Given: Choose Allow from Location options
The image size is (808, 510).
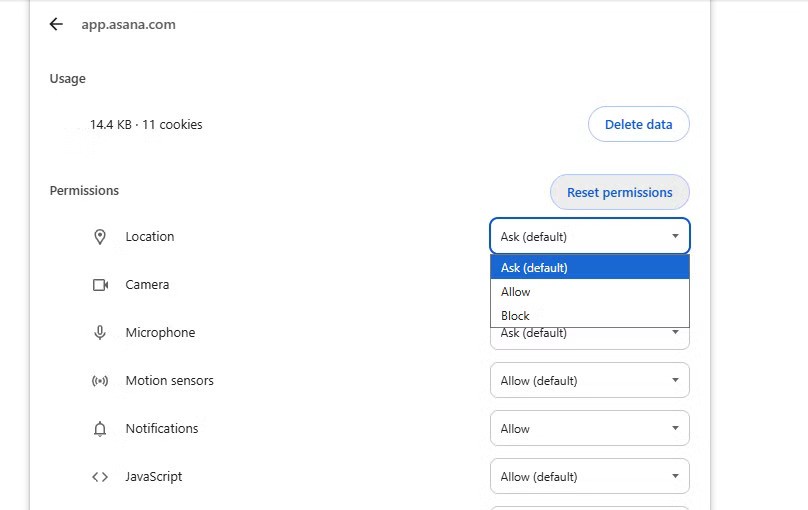Looking at the screenshot, I should (x=589, y=292).
